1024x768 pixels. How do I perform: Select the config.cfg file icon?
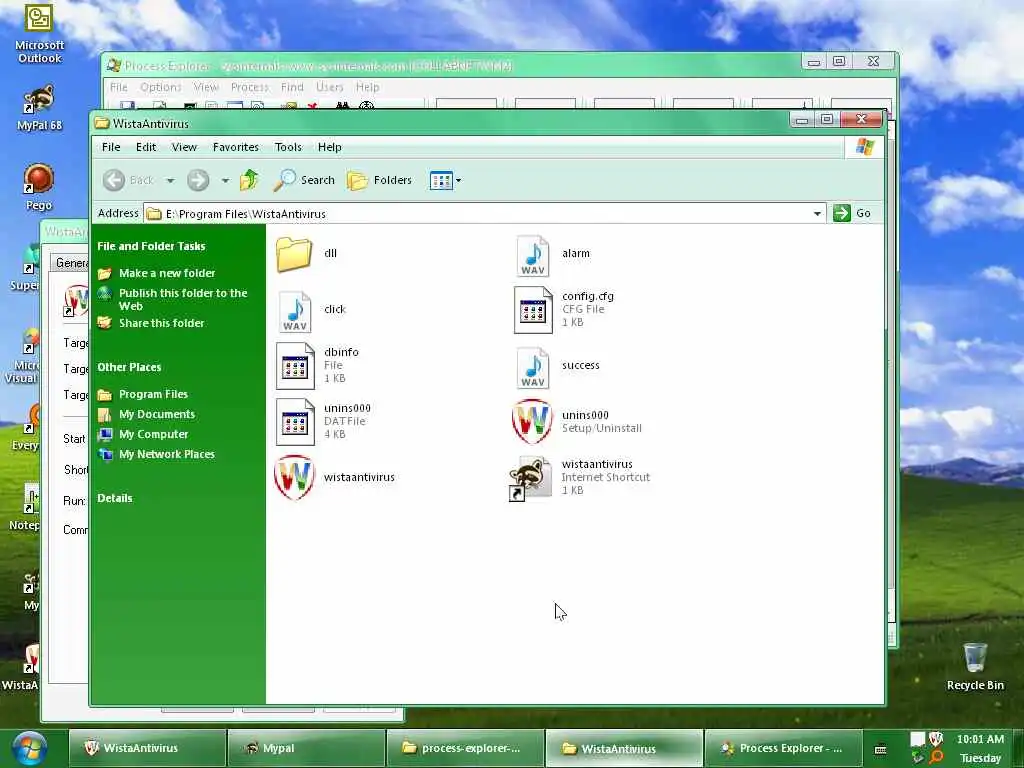click(x=533, y=310)
